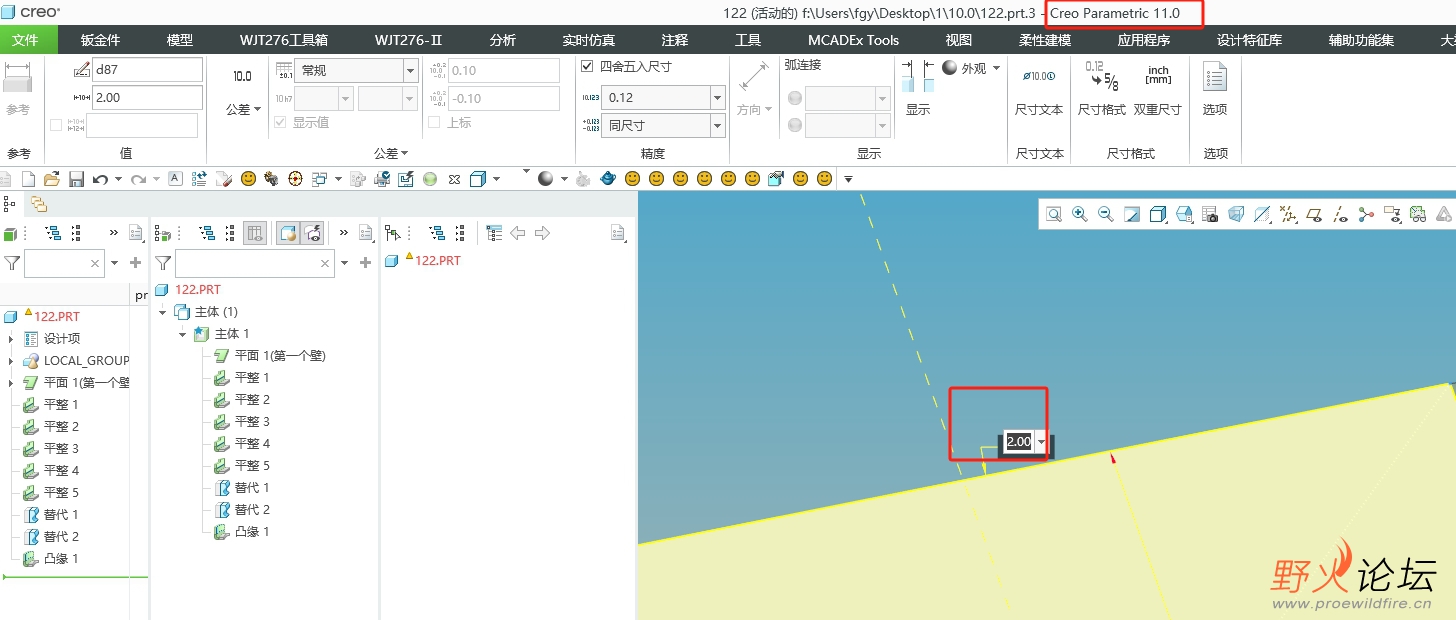Toggle the 四舍五入尺寸 checkbox
Screen dimensions: 1456x620
587,66
